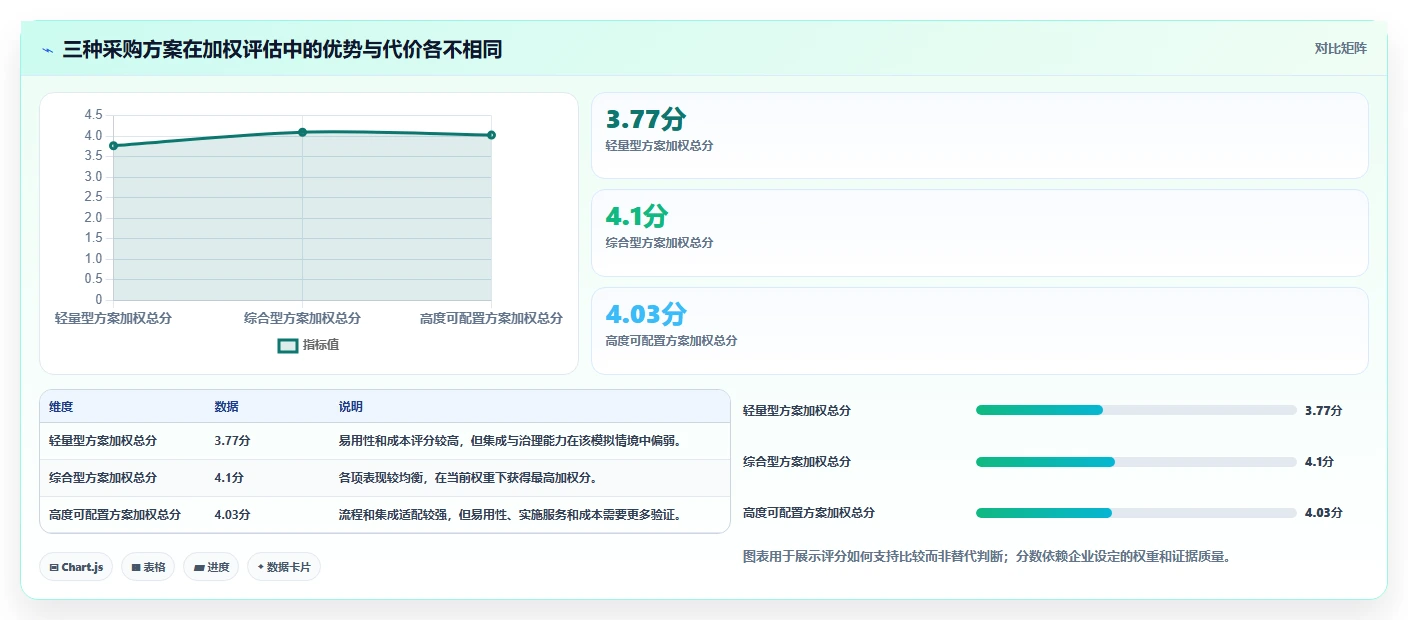
Task: Click the Chart.js tag chip
Action: pos(77,567)
